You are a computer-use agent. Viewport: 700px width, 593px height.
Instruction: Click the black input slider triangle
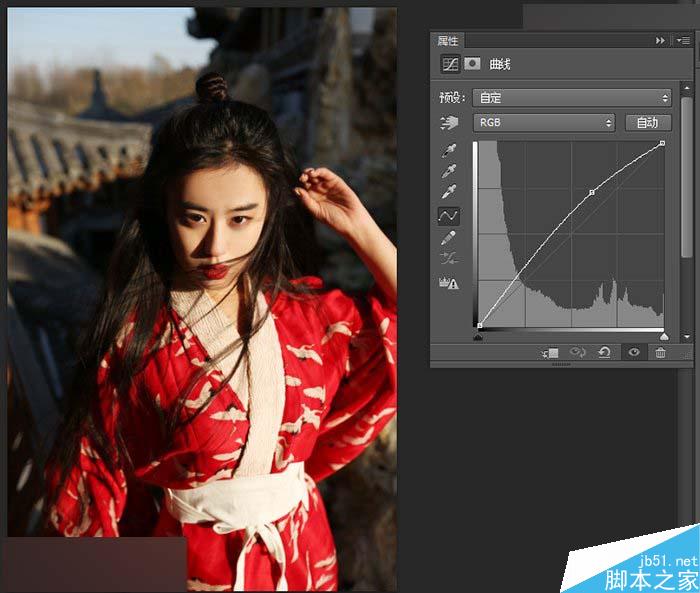click(478, 337)
